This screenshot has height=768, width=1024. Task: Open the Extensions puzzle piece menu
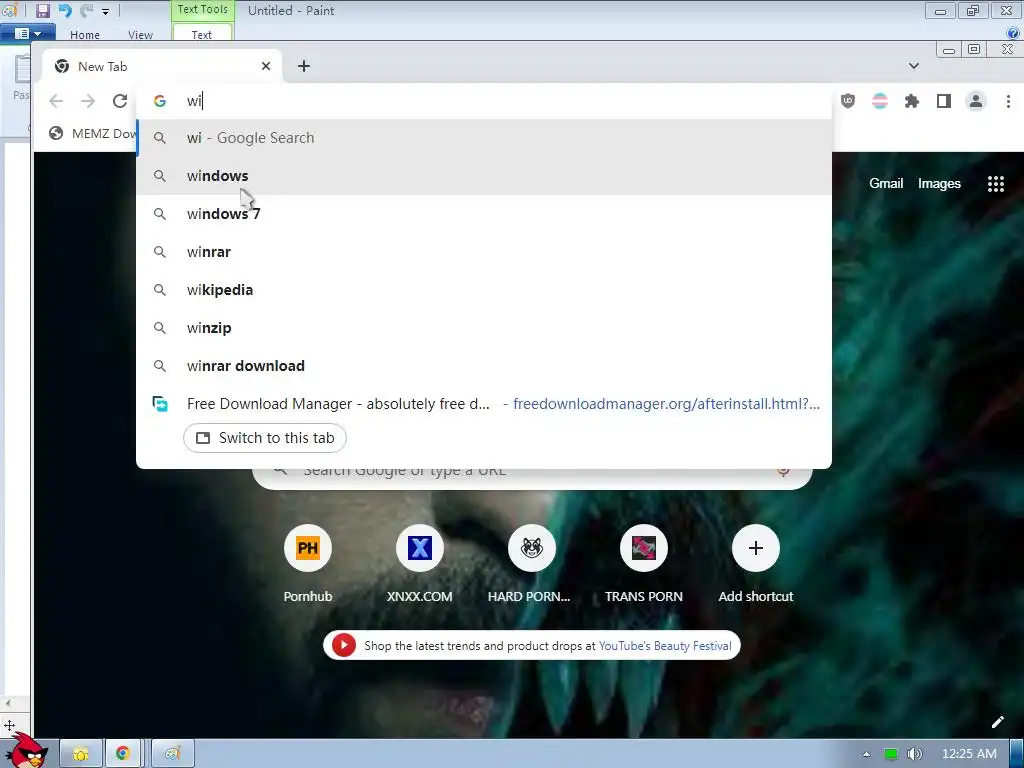click(x=912, y=101)
